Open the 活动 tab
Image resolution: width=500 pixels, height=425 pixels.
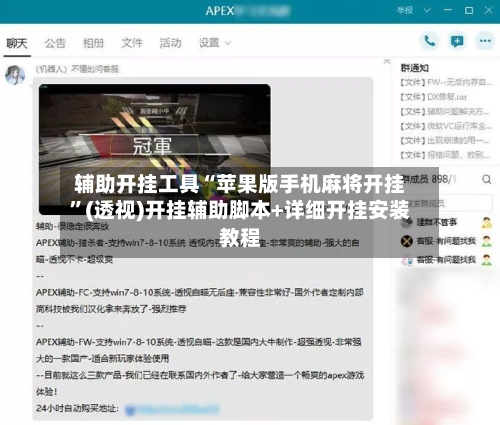point(170,43)
